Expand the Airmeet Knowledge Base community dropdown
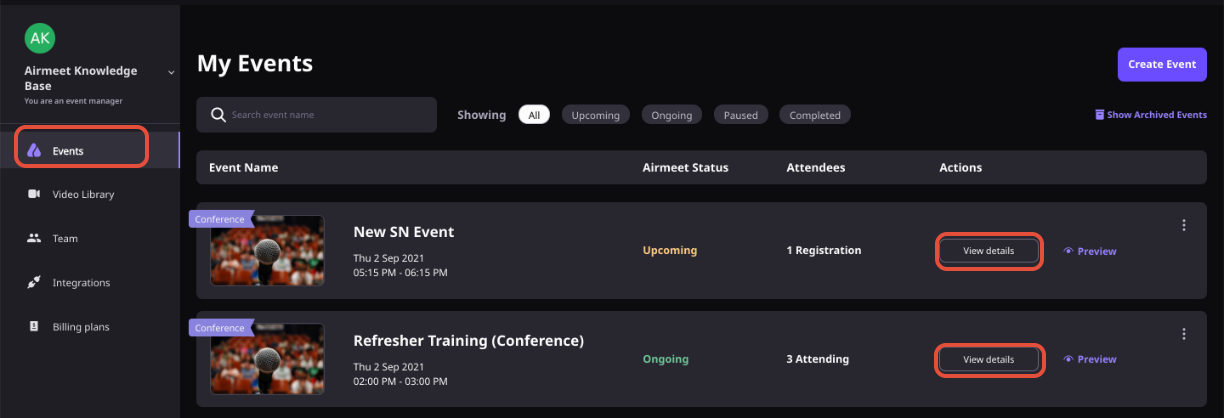1224x418 pixels. click(x=170, y=72)
